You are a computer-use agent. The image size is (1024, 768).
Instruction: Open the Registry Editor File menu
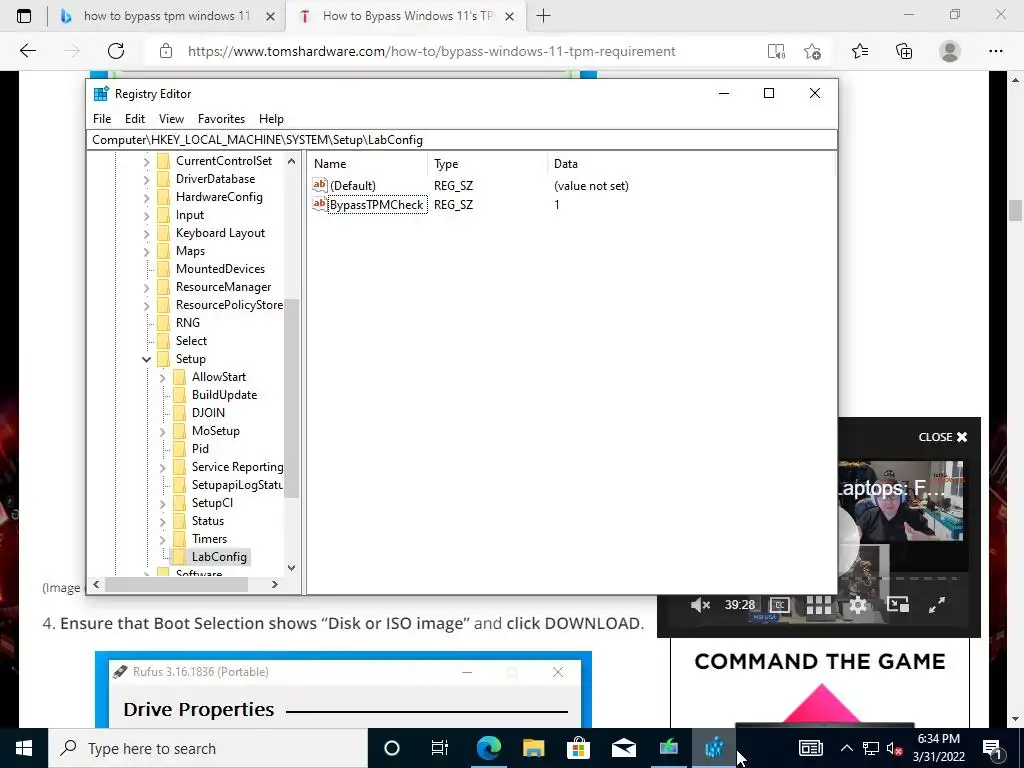(102, 119)
